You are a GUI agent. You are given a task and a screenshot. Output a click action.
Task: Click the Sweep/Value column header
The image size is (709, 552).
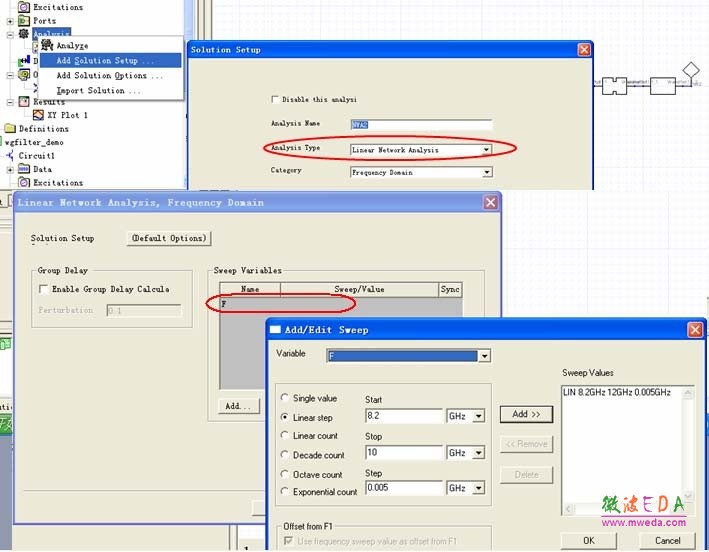[359, 289]
